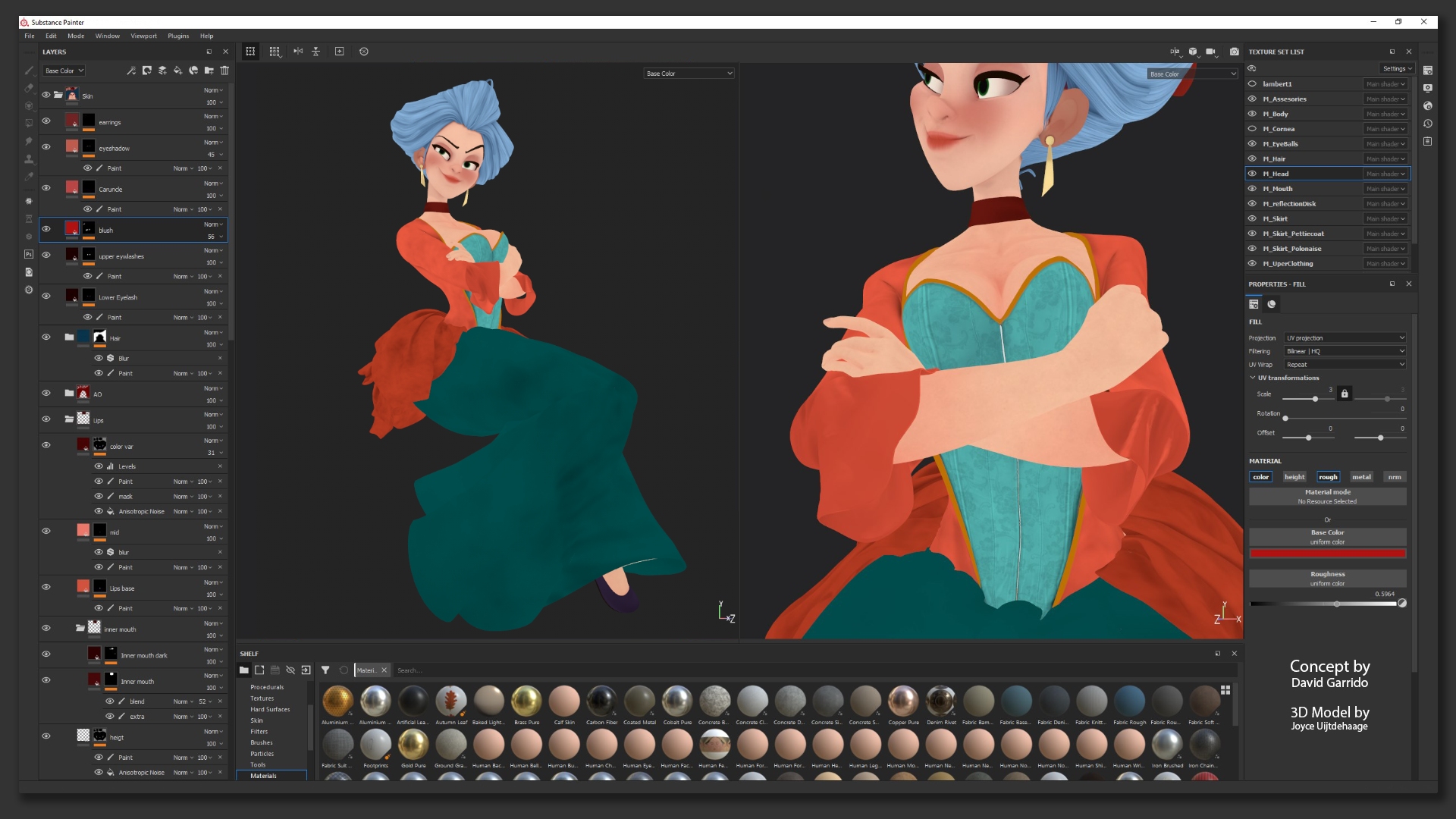Open History icon in right sidebar
The image size is (1456, 819).
[1428, 124]
